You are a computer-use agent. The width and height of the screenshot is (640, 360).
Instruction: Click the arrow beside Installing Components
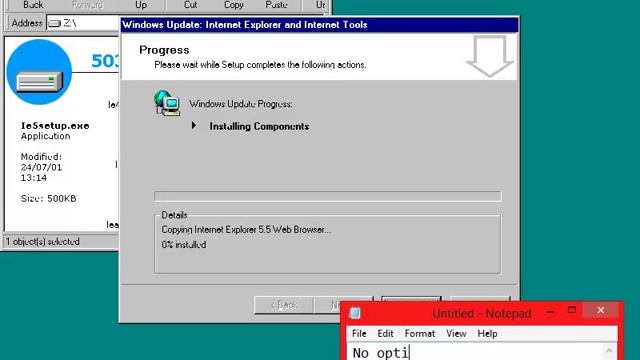(x=194, y=125)
